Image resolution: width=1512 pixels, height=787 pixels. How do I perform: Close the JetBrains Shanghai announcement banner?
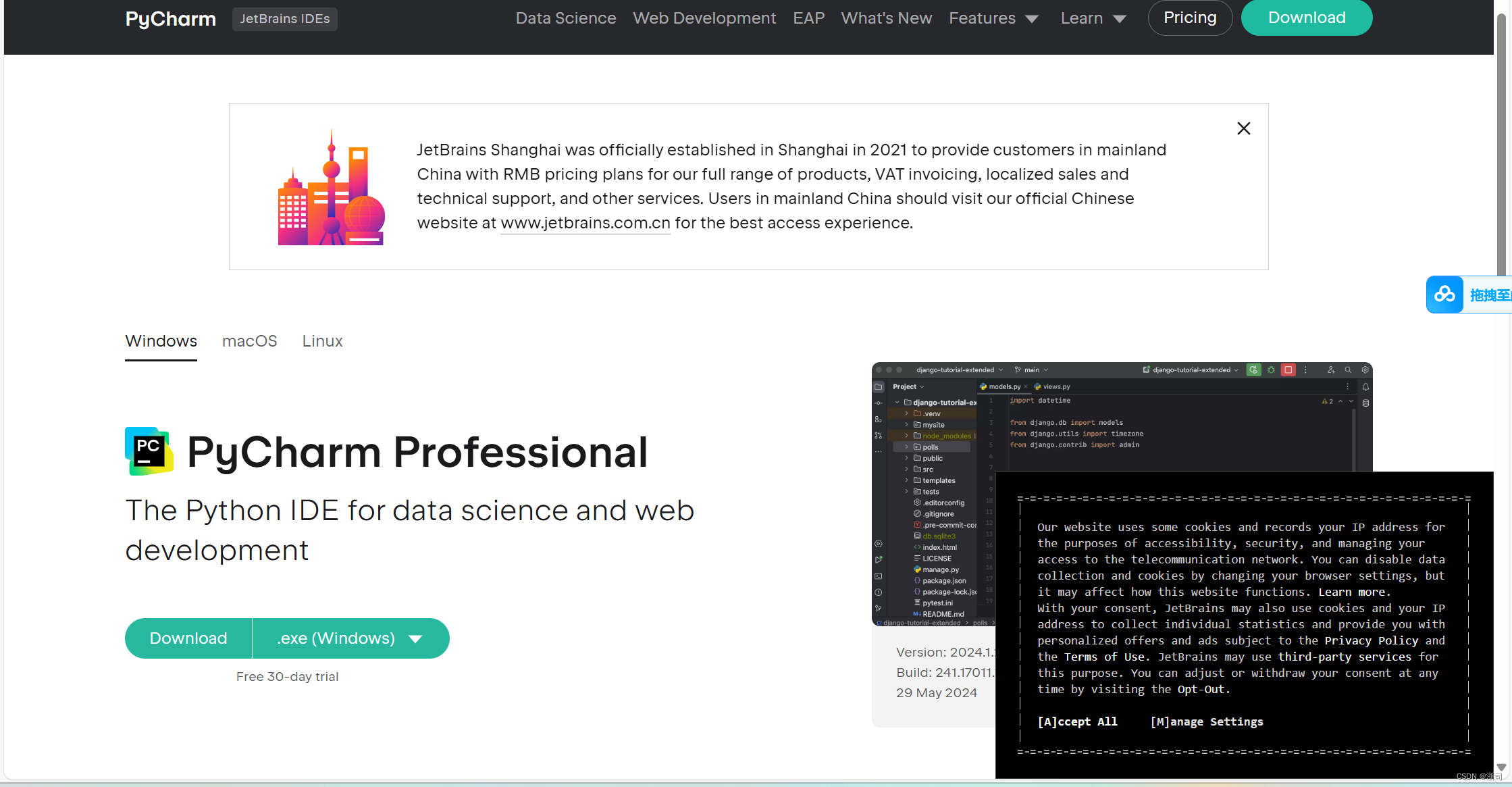(1243, 128)
